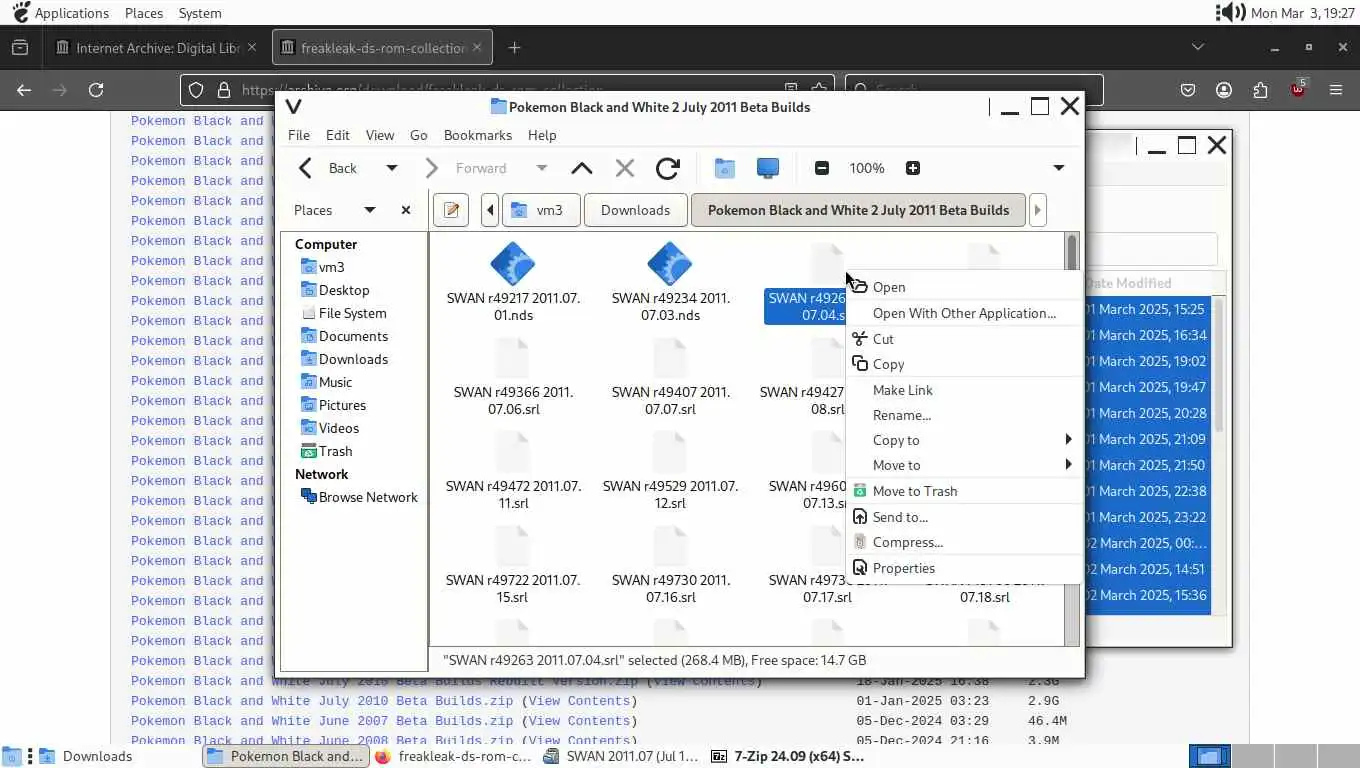Zoom out with the minus icon
Screen dimensions: 1360x768
[x=822, y=168]
